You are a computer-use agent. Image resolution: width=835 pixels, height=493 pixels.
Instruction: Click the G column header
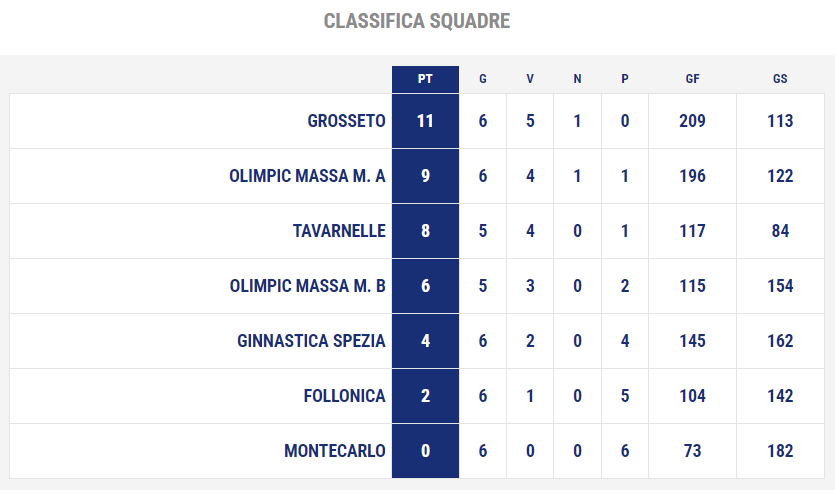pyautogui.click(x=482, y=79)
